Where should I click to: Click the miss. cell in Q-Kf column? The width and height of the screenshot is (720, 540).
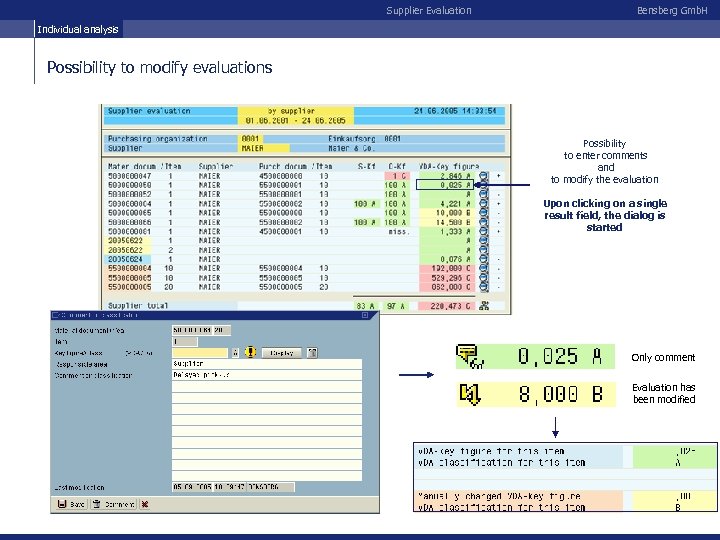(x=398, y=231)
